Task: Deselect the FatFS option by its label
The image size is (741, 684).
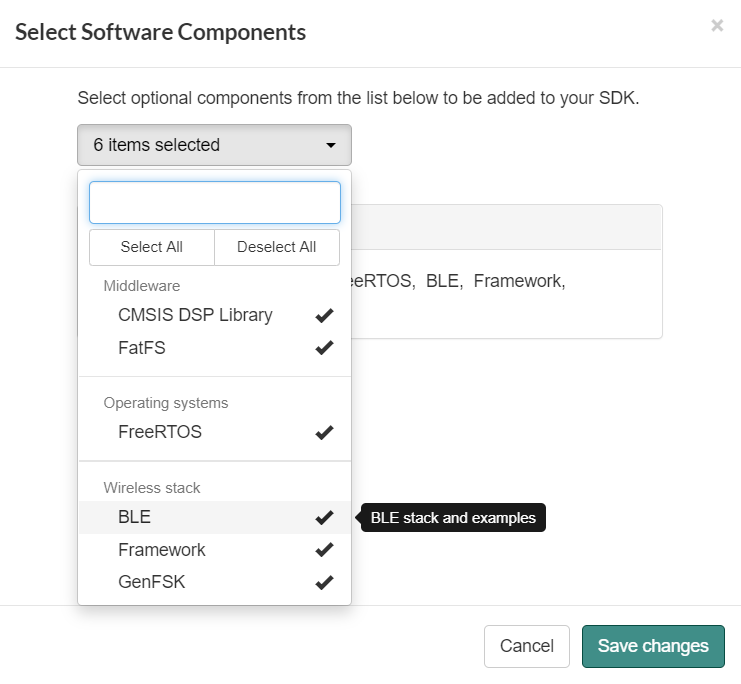Action: click(142, 349)
